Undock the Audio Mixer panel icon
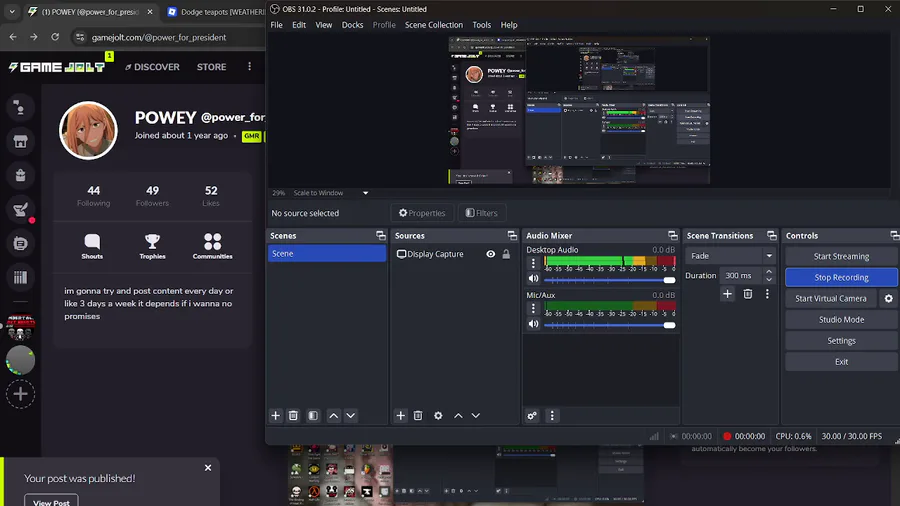The image size is (900, 506). click(x=673, y=235)
